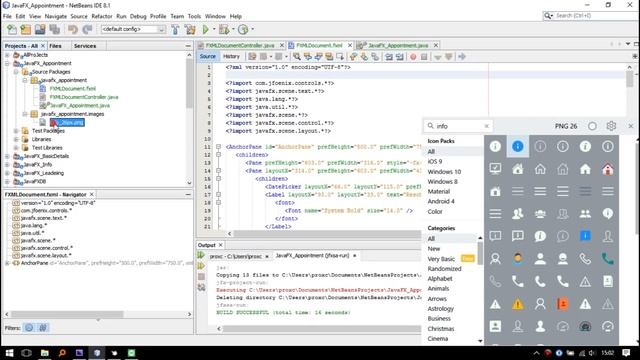Expand the JavaFX_BasicDetails project
The height and width of the screenshot is (360, 640).
pos(7,156)
